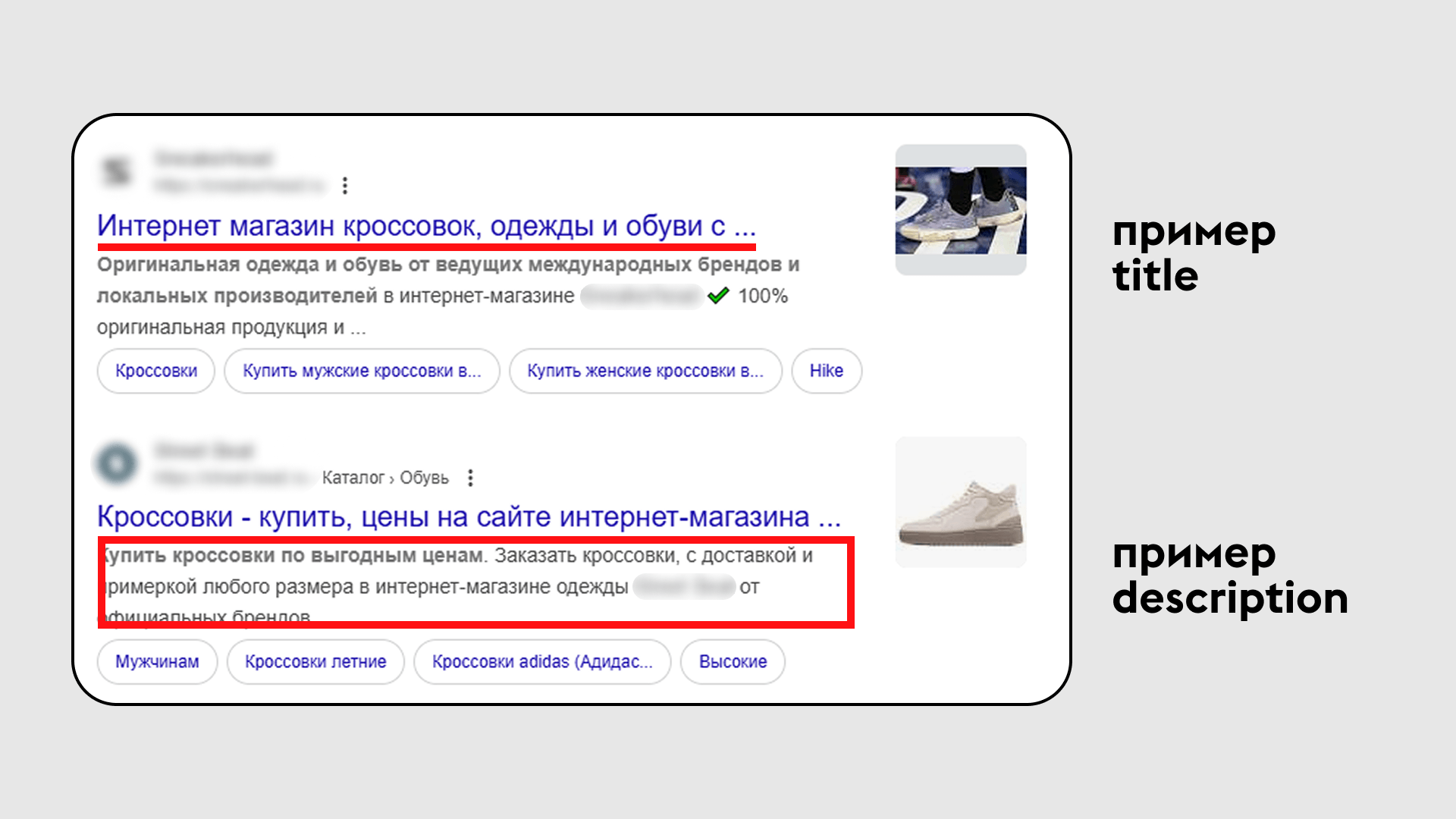Click the round favicon of the second result
This screenshot has width=1456, height=819.
117,463
